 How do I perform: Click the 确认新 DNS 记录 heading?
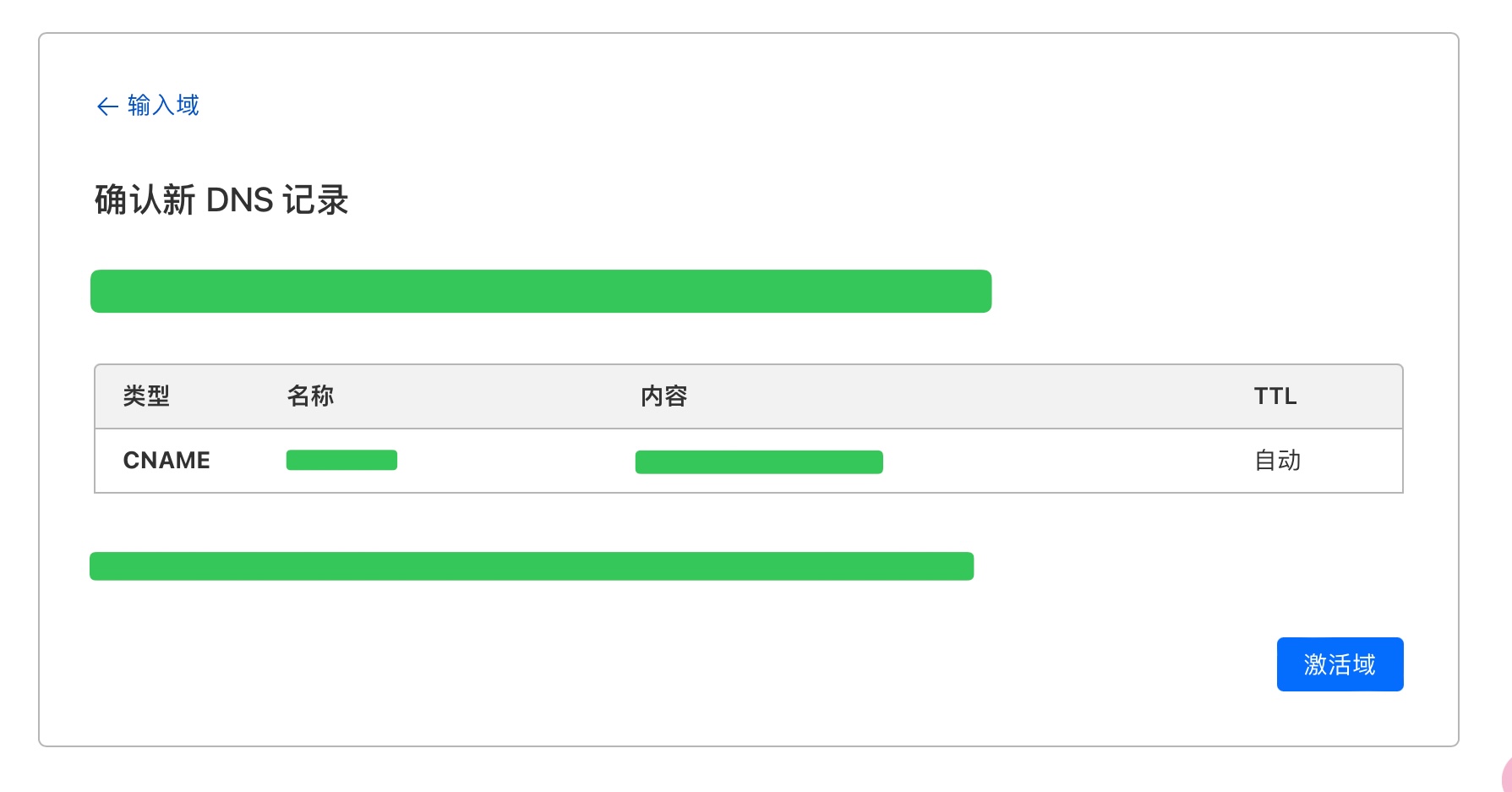(x=221, y=200)
